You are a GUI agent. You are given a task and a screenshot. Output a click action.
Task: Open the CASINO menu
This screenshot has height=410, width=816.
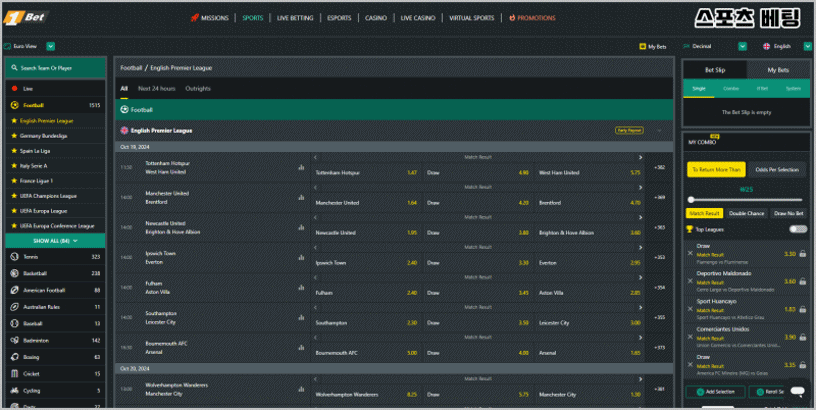click(x=376, y=18)
